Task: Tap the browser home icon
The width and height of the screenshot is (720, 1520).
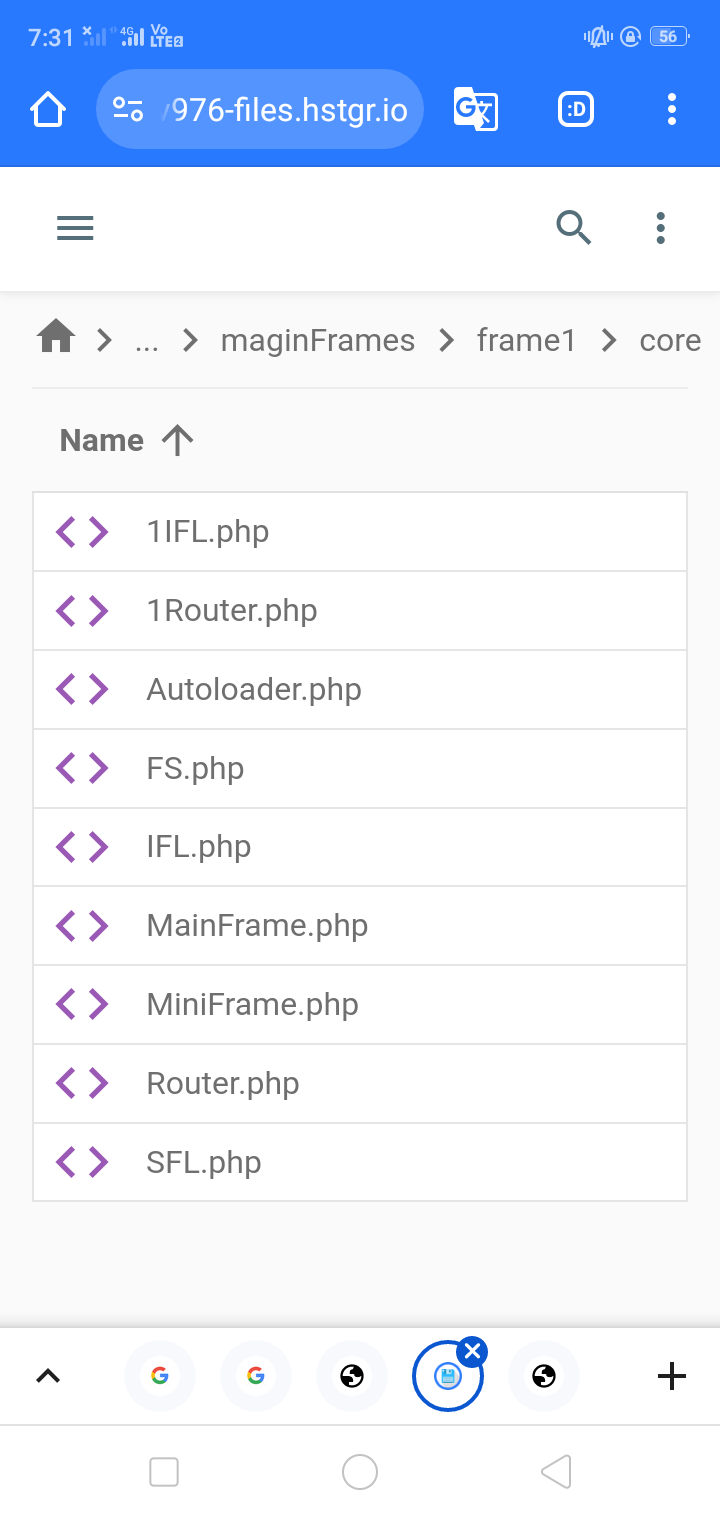Action: (48, 109)
